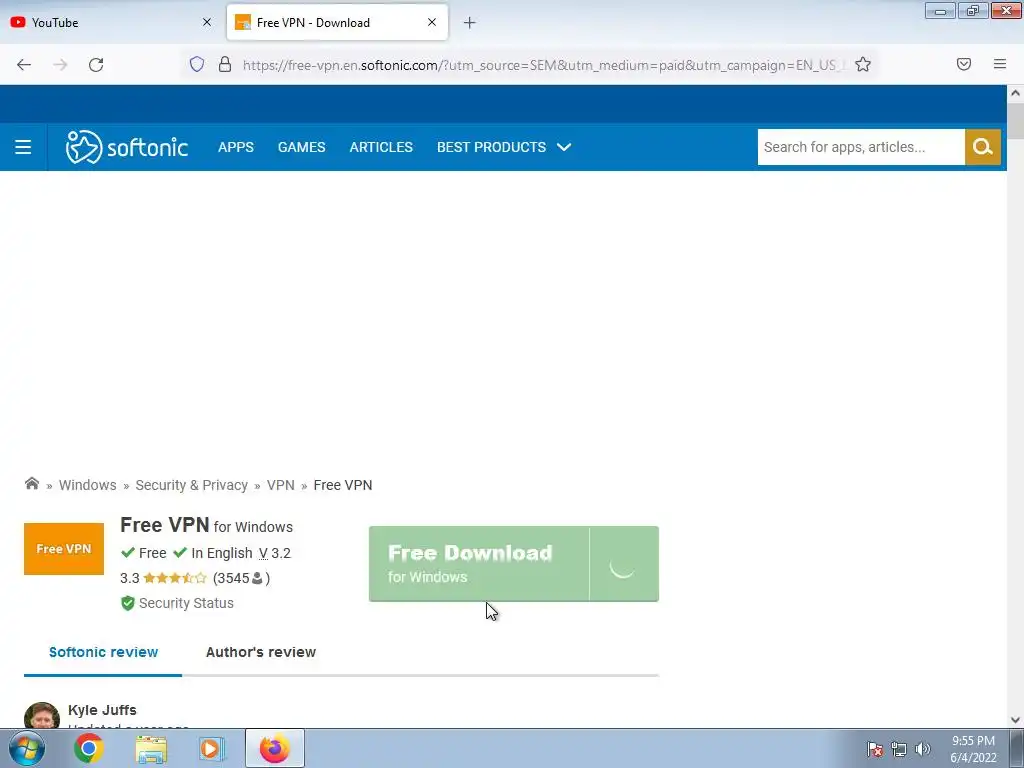This screenshot has height=768, width=1024.
Task: Open the Windows Start menu
Action: 27,748
